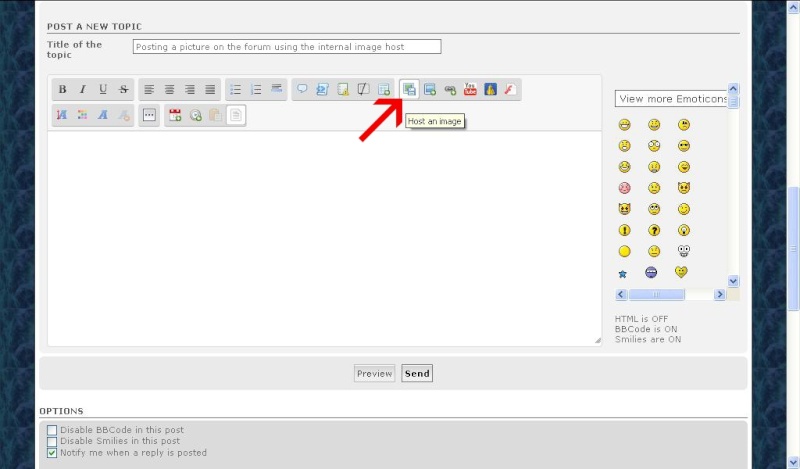
Task: Insert a YouTube video
Action: point(470,89)
